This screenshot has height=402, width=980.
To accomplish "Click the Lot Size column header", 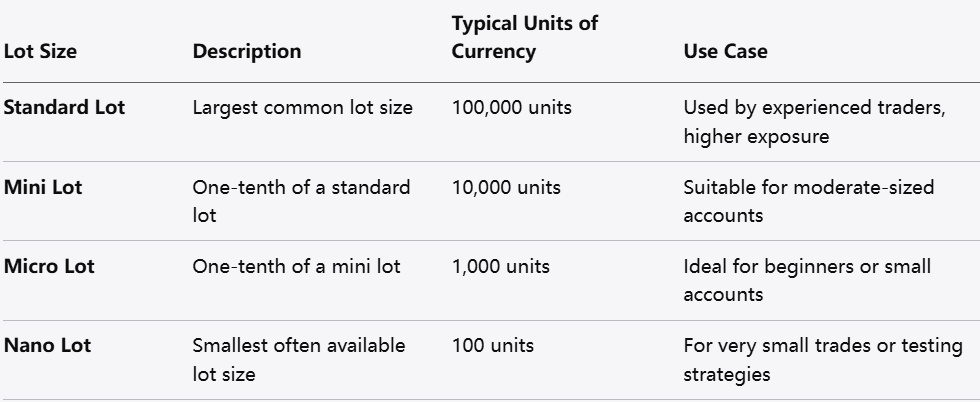I will tap(39, 51).
